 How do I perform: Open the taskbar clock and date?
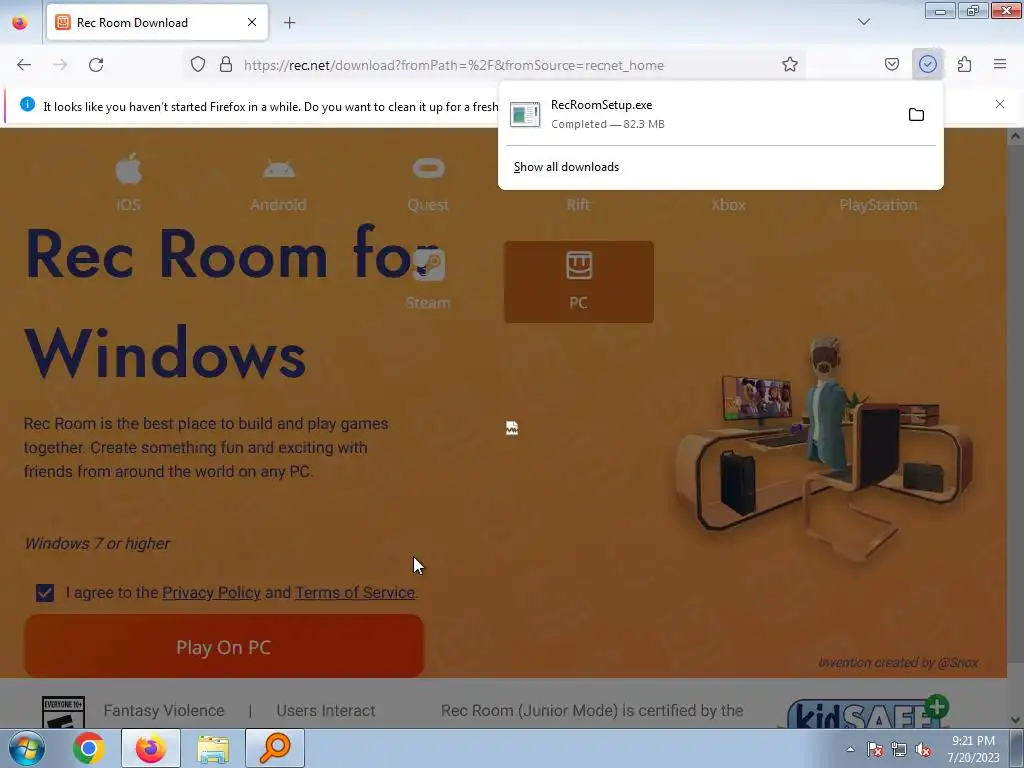tap(973, 749)
